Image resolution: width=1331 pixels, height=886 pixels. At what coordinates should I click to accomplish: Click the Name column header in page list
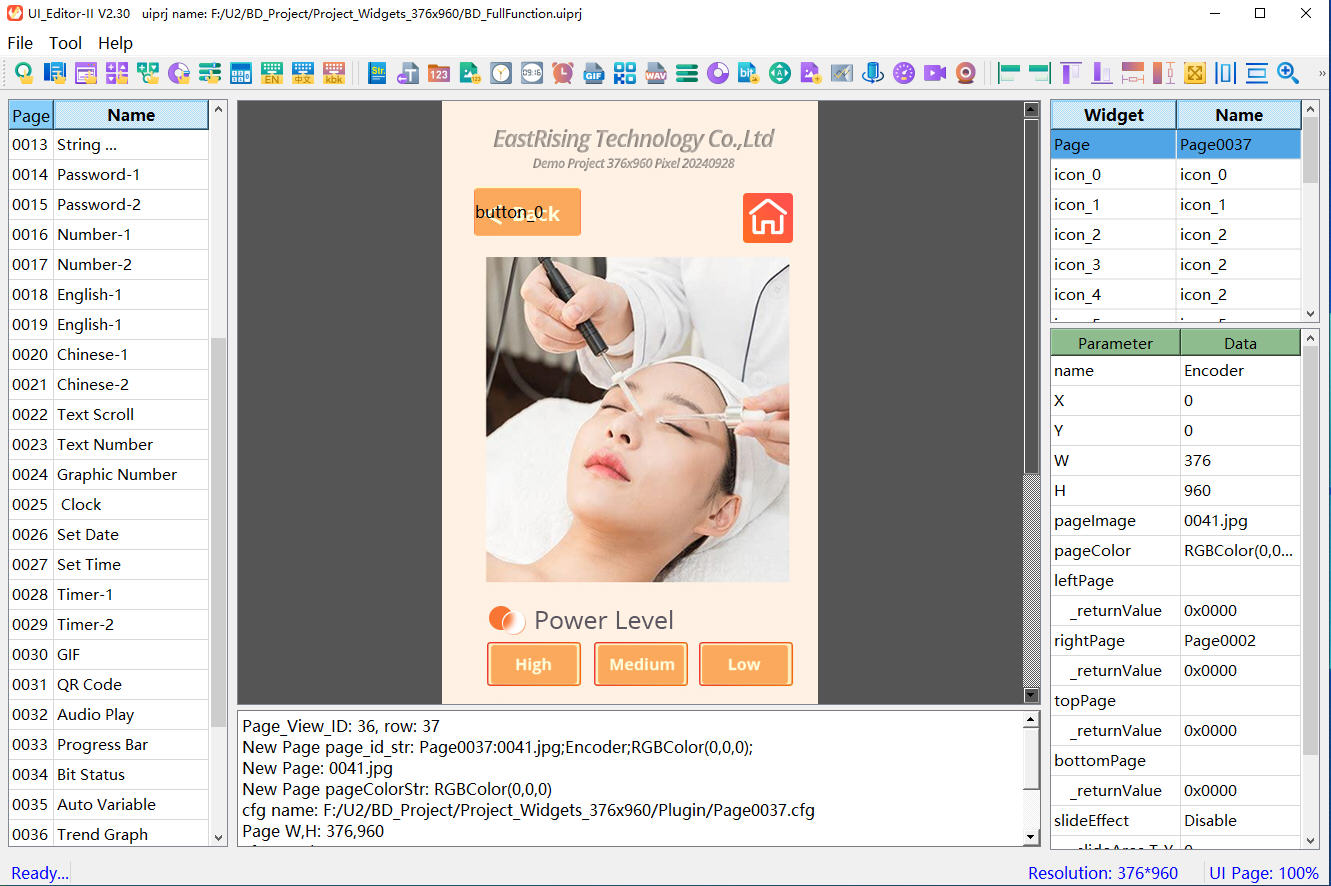[x=131, y=115]
